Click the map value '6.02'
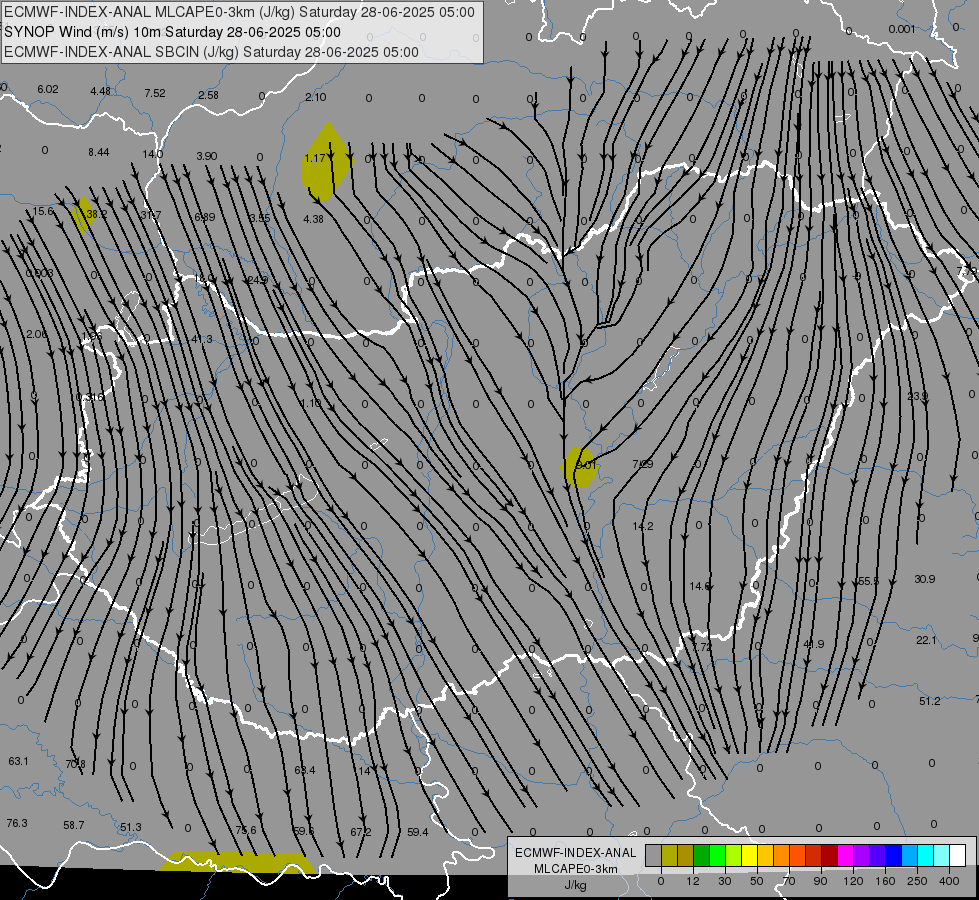 tap(47, 89)
